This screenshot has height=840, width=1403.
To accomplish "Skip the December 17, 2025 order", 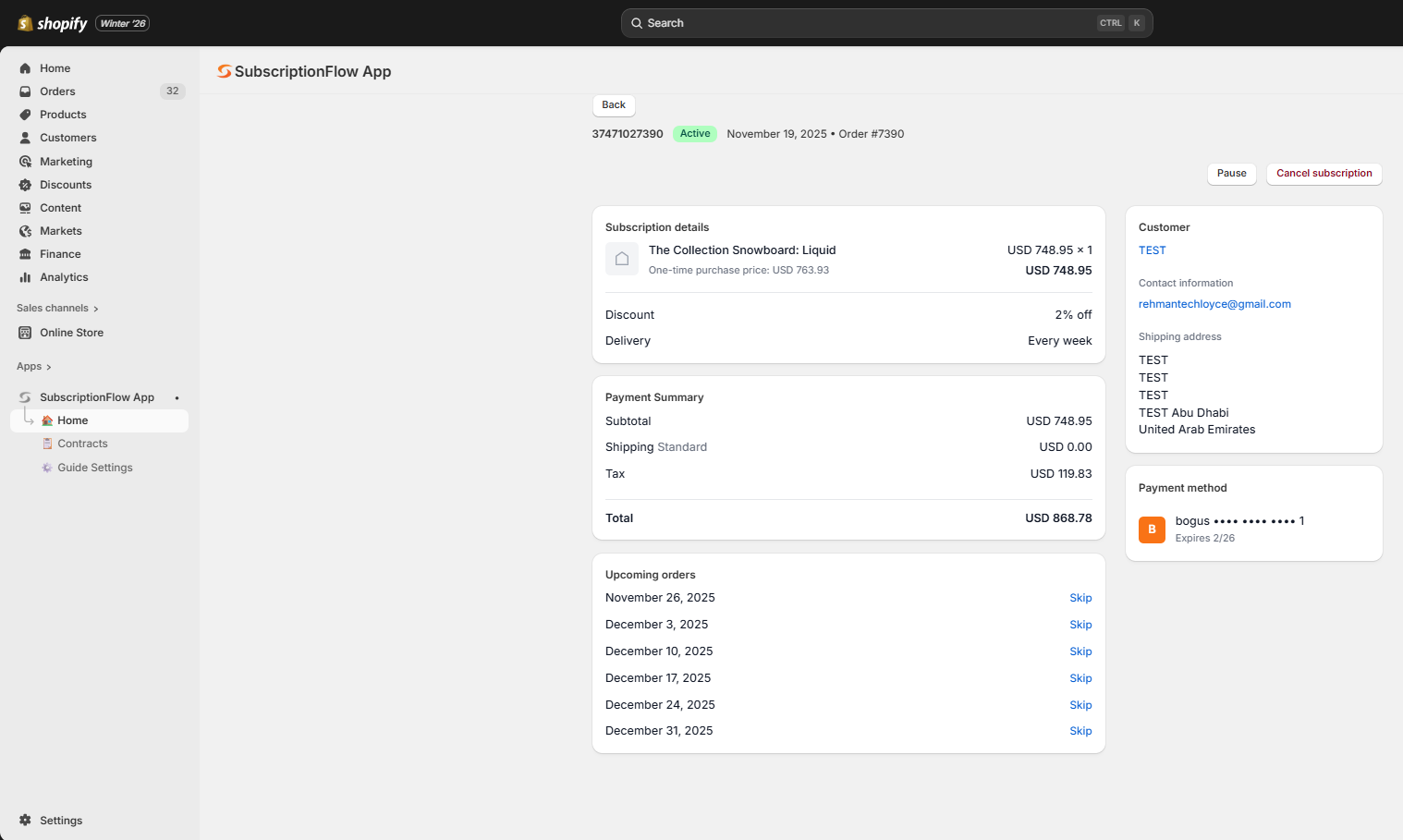I will pyautogui.click(x=1080, y=678).
